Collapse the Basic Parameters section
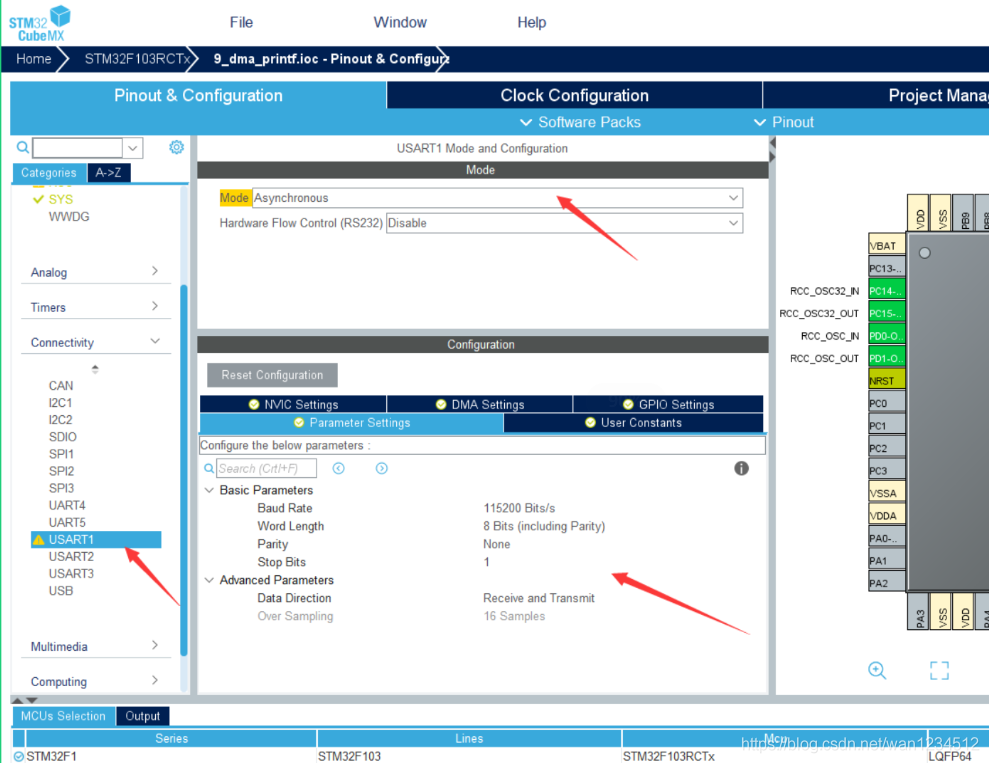 209,490
